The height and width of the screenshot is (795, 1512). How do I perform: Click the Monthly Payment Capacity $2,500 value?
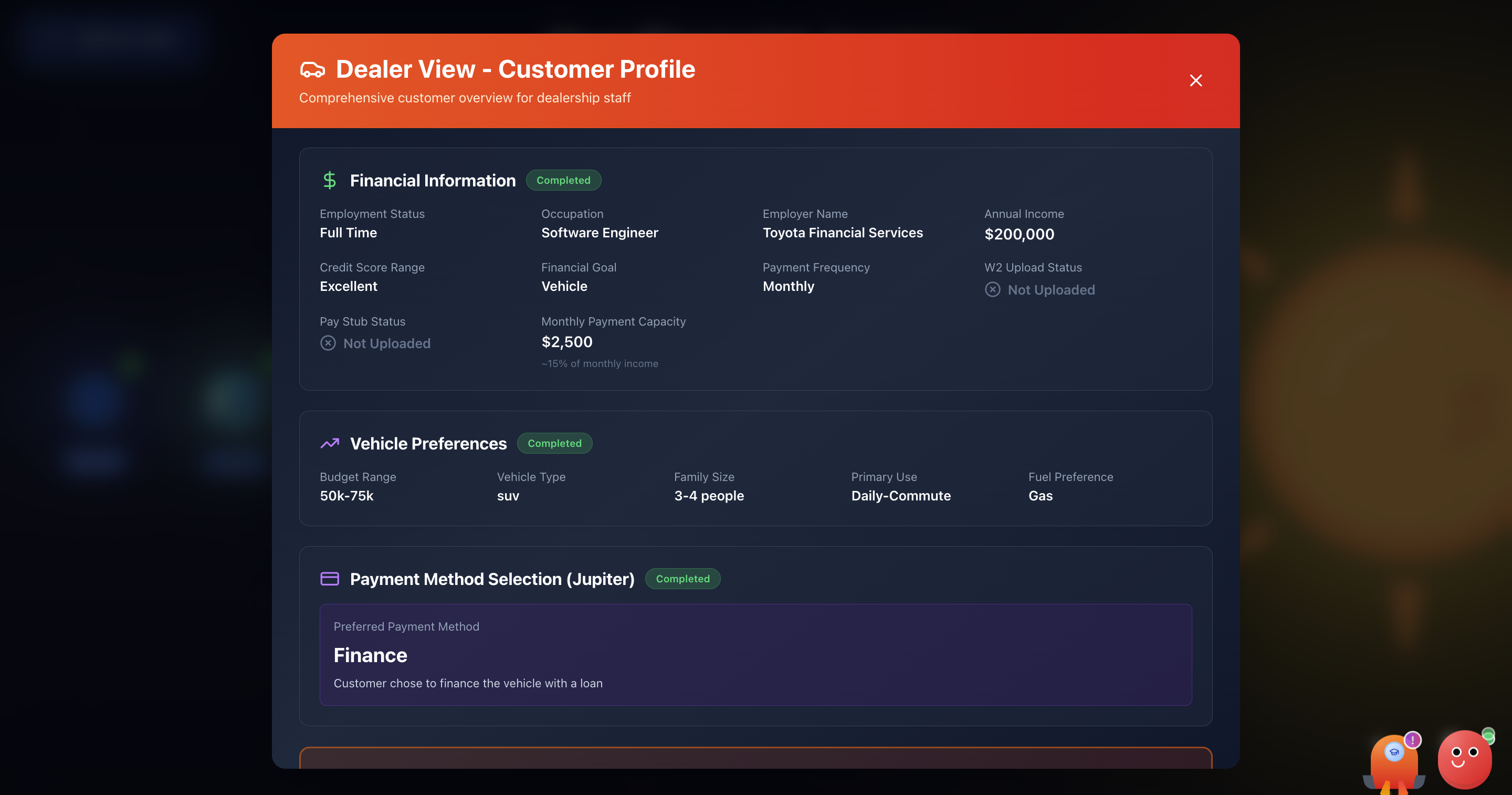point(566,342)
